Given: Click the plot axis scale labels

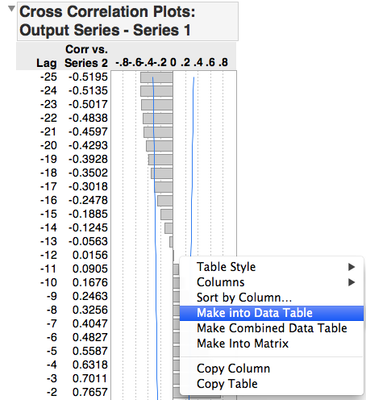Looking at the screenshot, I should point(172,62).
